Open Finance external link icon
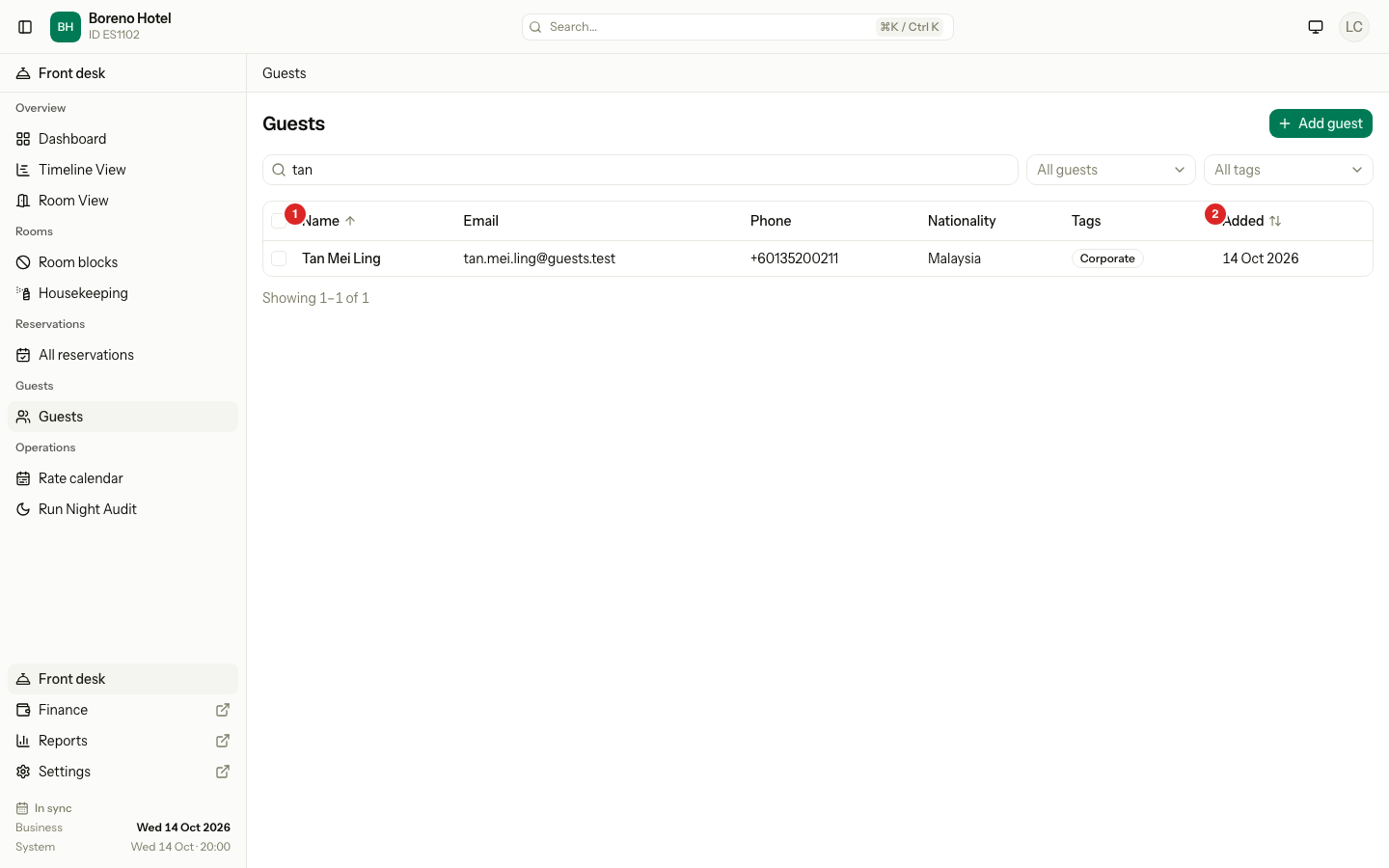Image resolution: width=1389 pixels, height=868 pixels. pos(223,710)
